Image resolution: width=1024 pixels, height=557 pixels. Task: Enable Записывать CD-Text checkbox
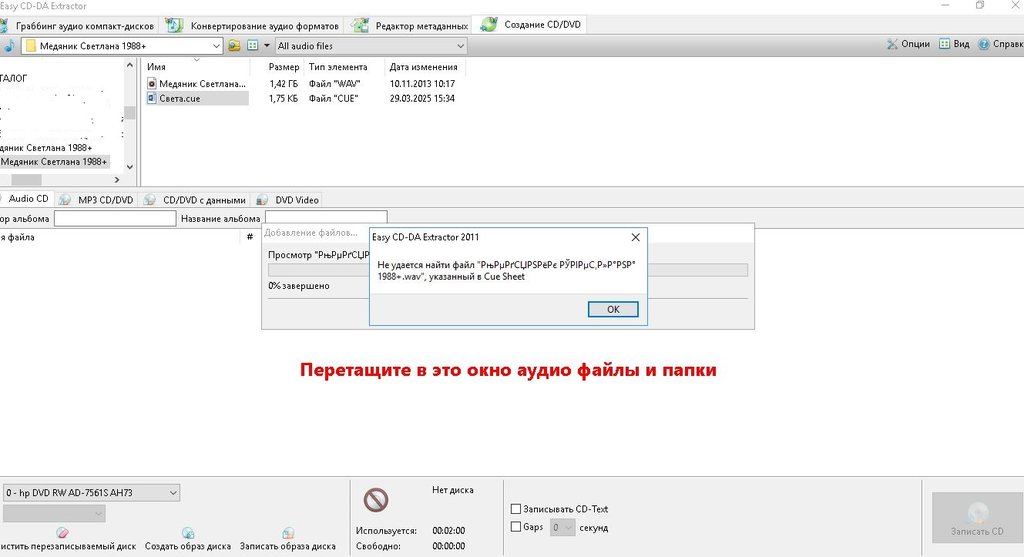516,509
